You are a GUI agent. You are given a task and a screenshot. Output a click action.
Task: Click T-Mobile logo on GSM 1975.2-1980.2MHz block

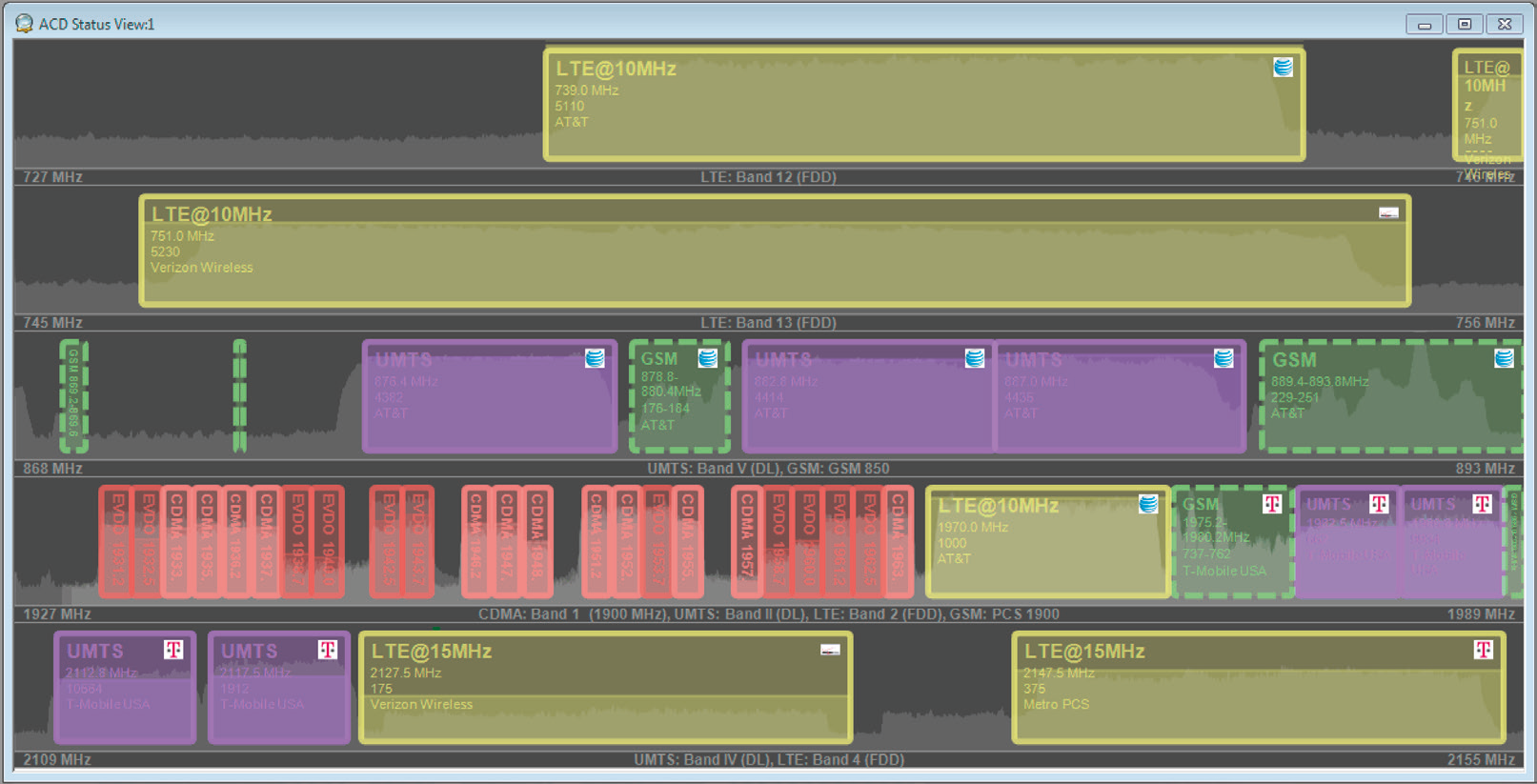1272,504
